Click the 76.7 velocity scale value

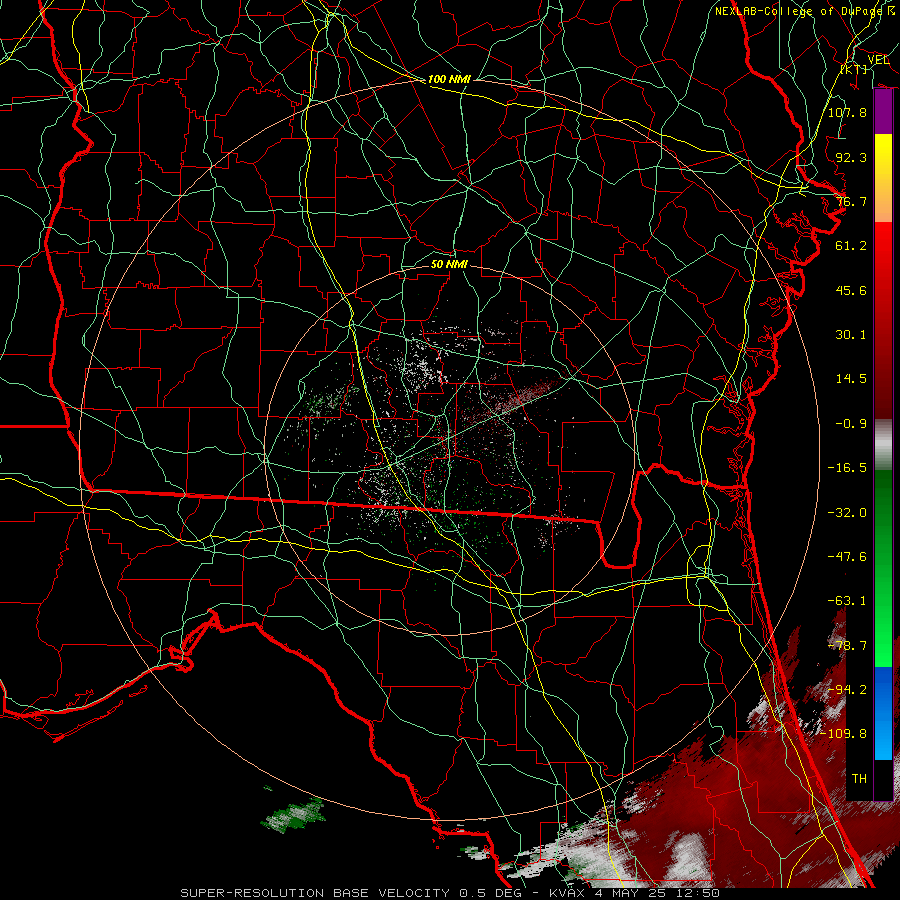[851, 201]
